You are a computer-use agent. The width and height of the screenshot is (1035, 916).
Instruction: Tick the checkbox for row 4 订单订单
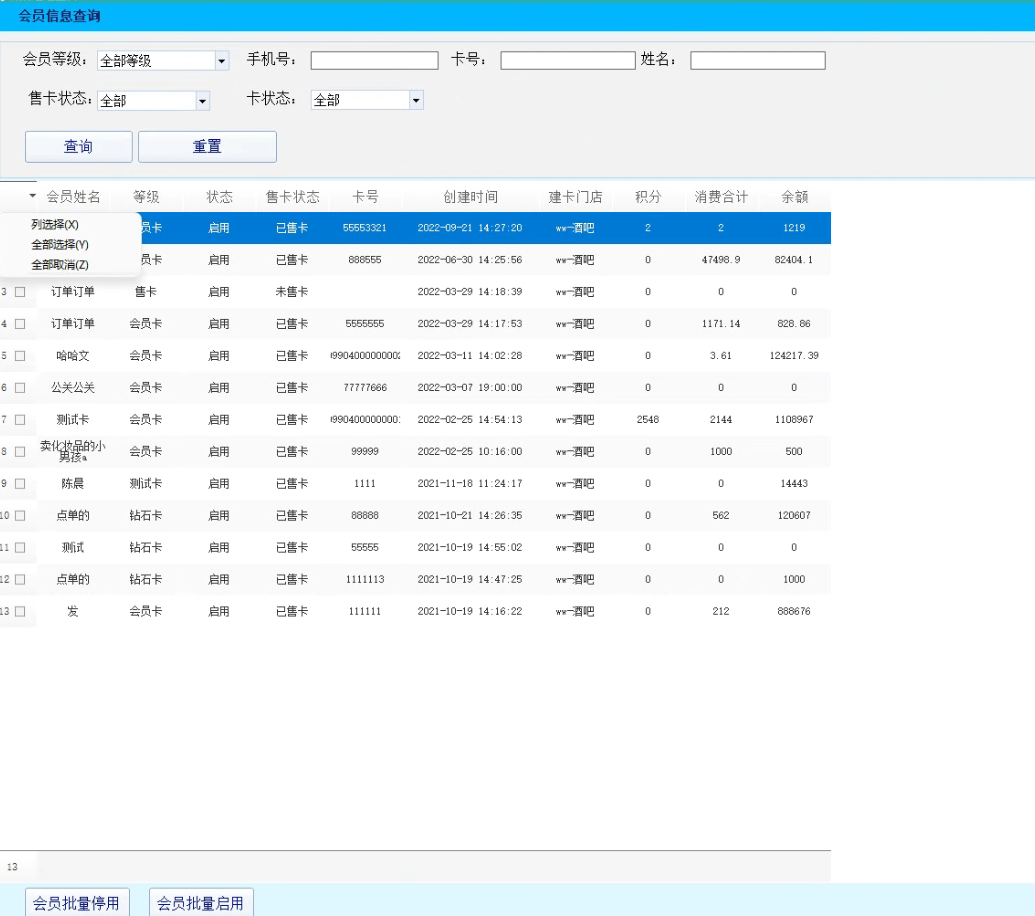(20, 324)
